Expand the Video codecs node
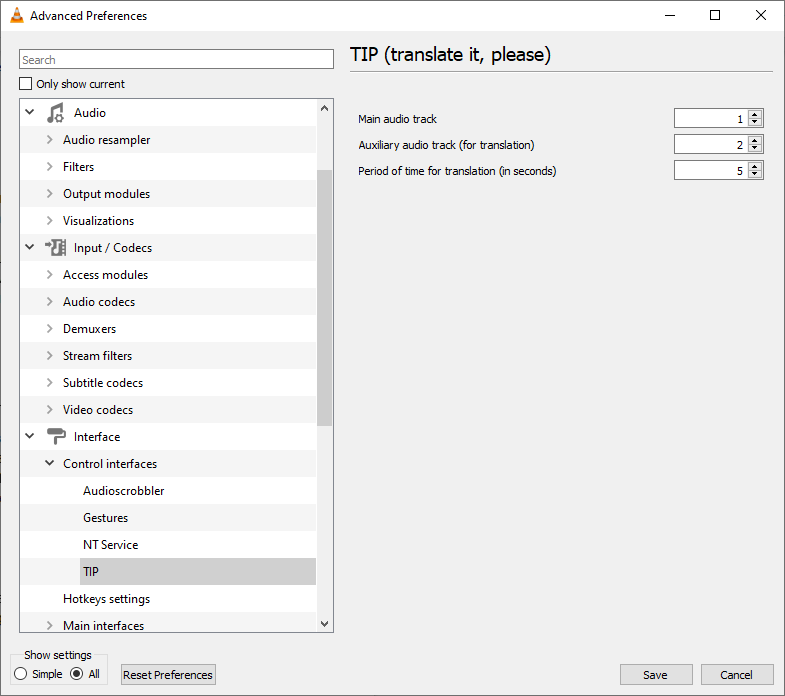 point(50,410)
